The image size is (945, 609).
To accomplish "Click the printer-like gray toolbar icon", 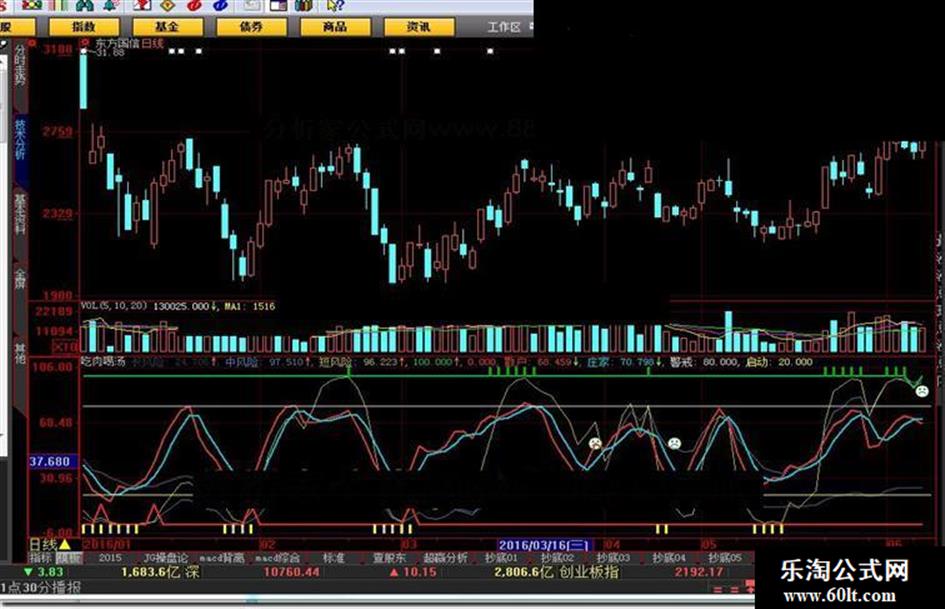I will (x=252, y=5).
